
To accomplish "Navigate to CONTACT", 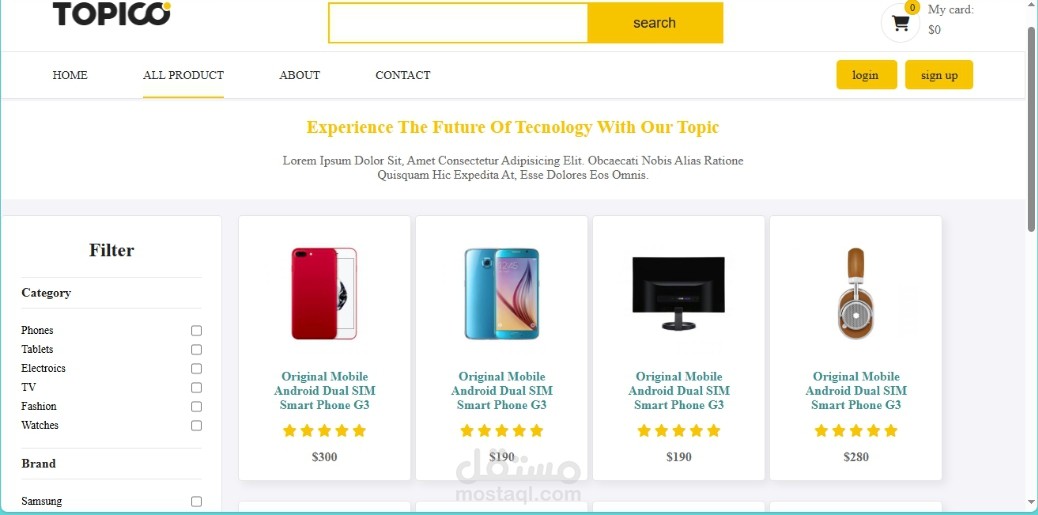I will pos(402,75).
